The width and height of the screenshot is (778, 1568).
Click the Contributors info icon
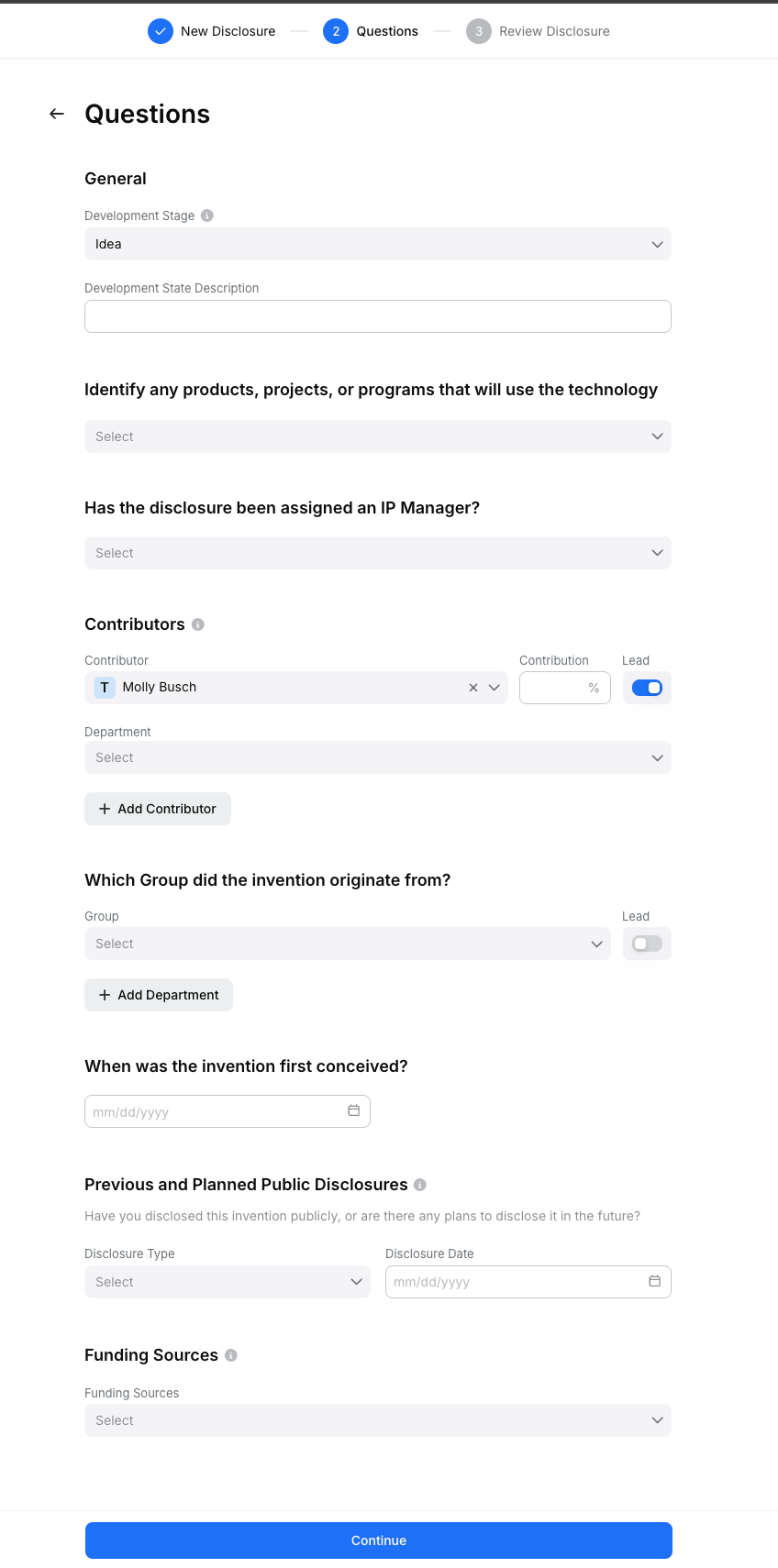tap(198, 624)
